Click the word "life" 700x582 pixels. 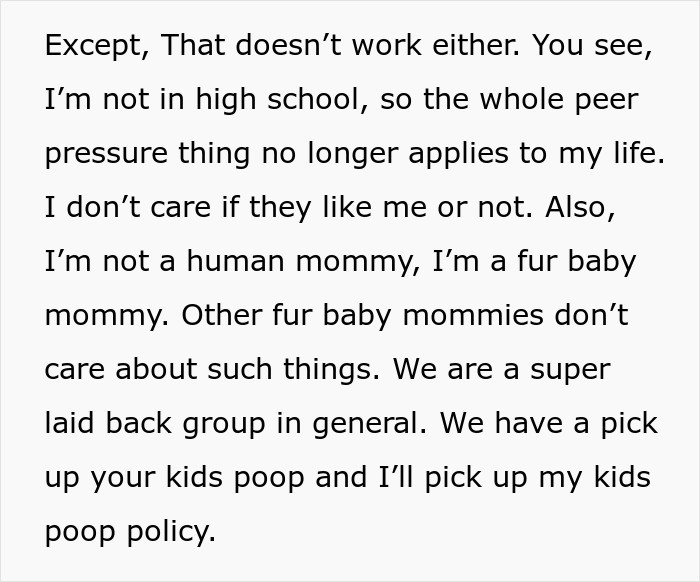click(636, 155)
